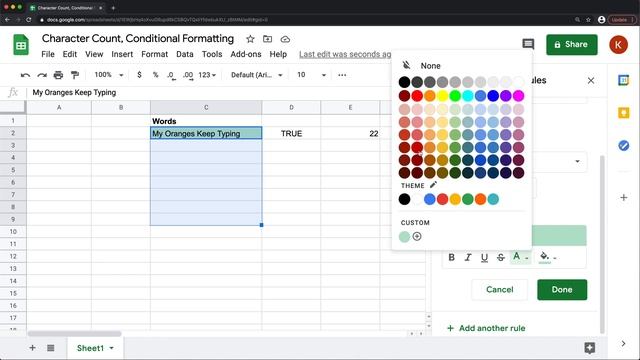
Task: Pick the bright yellow swatch
Action: pos(442,96)
